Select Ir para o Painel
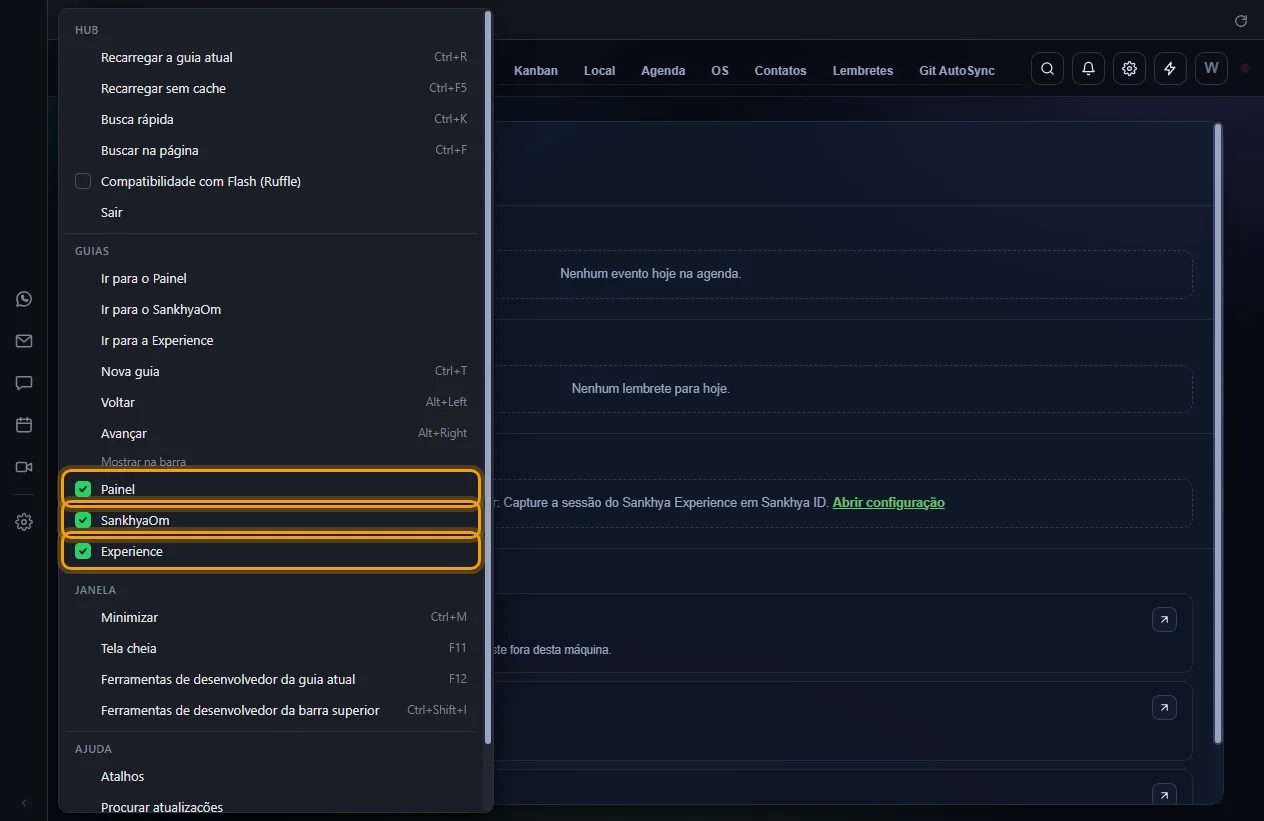Viewport: 1264px width, 821px height. tap(271, 278)
